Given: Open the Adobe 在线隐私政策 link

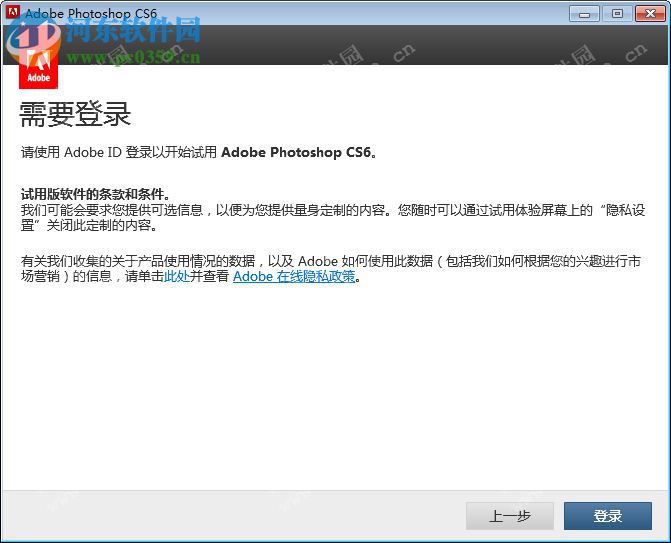Looking at the screenshot, I should pyautogui.click(x=294, y=276).
